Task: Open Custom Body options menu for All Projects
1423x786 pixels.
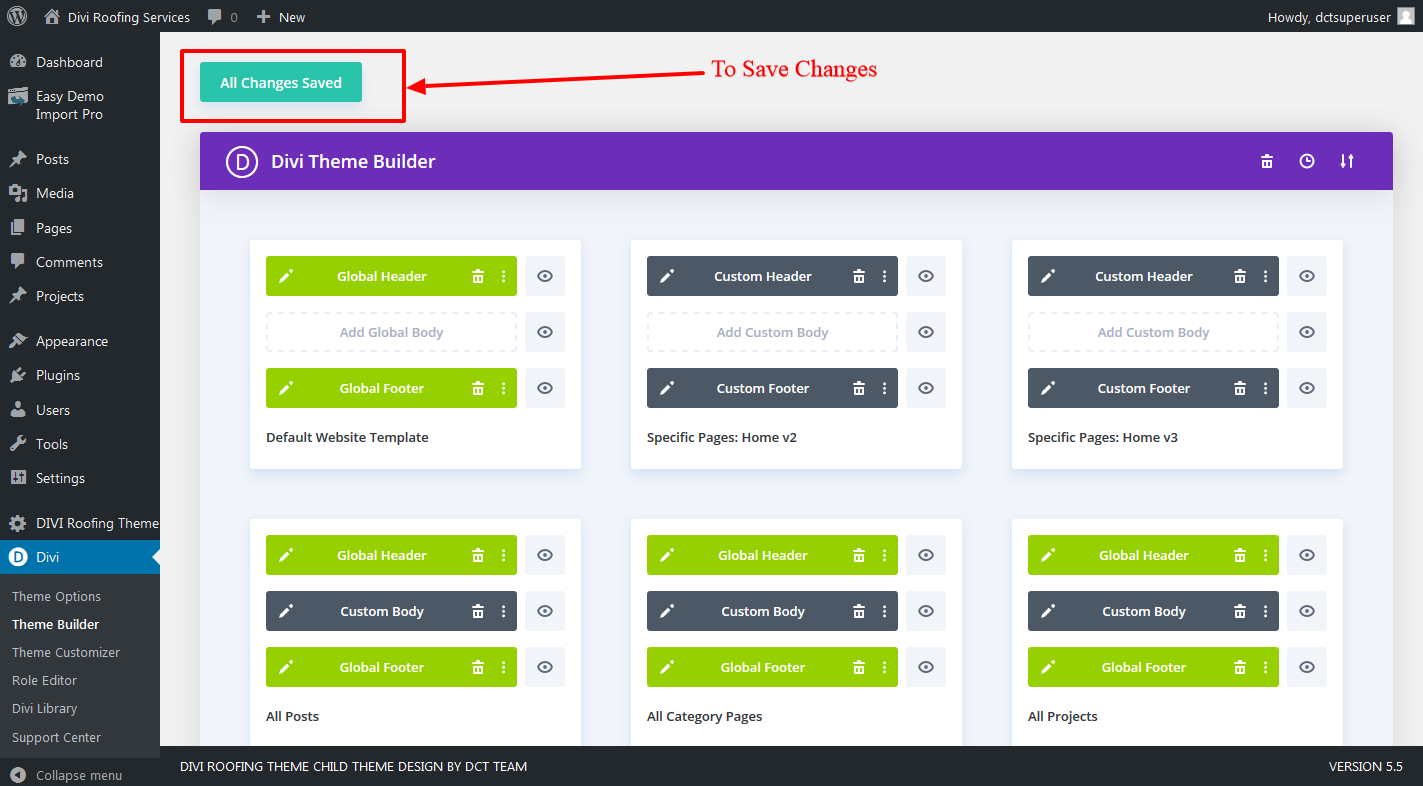Action: click(x=1265, y=611)
